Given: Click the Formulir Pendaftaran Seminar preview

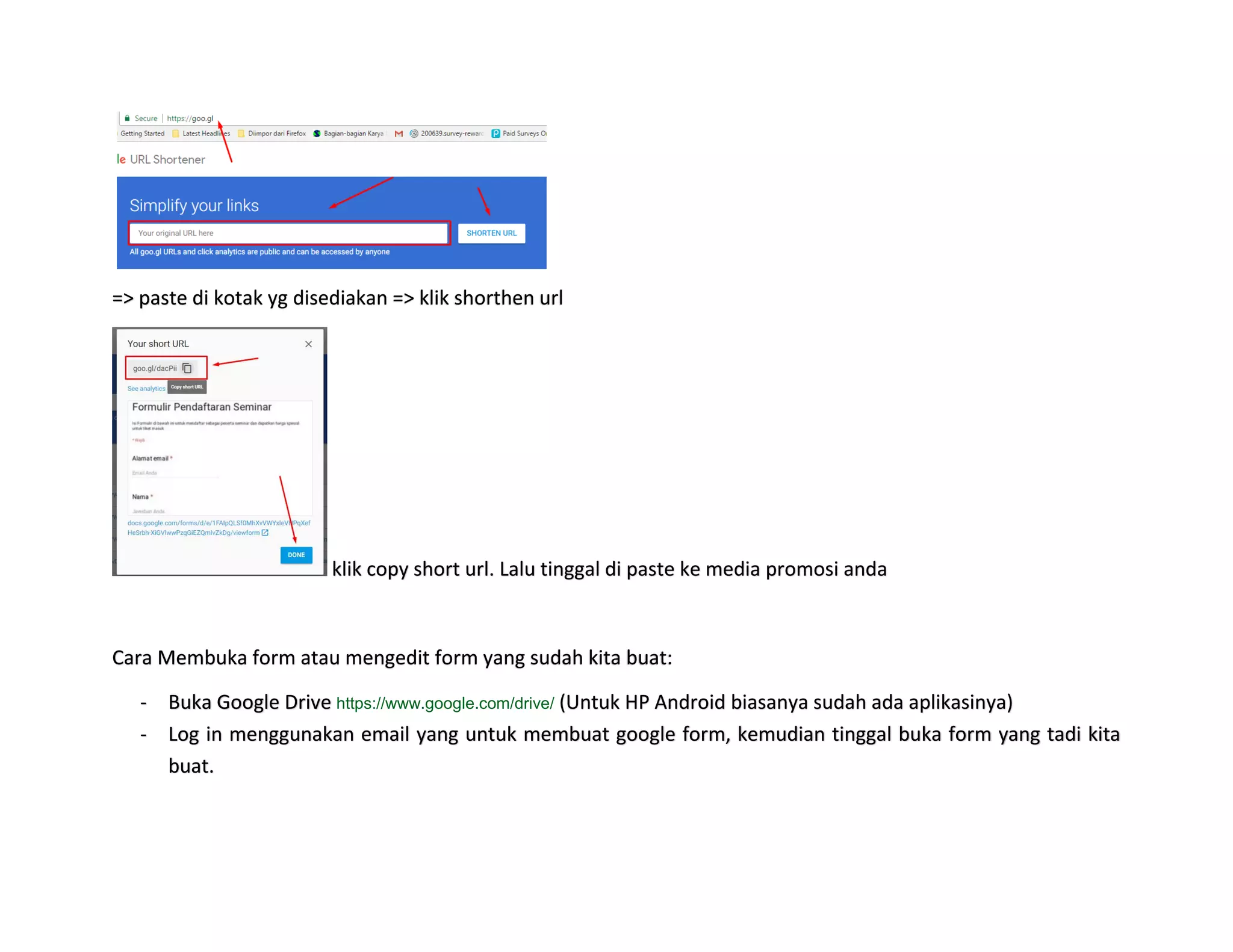Looking at the screenshot, I should (x=220, y=457).
